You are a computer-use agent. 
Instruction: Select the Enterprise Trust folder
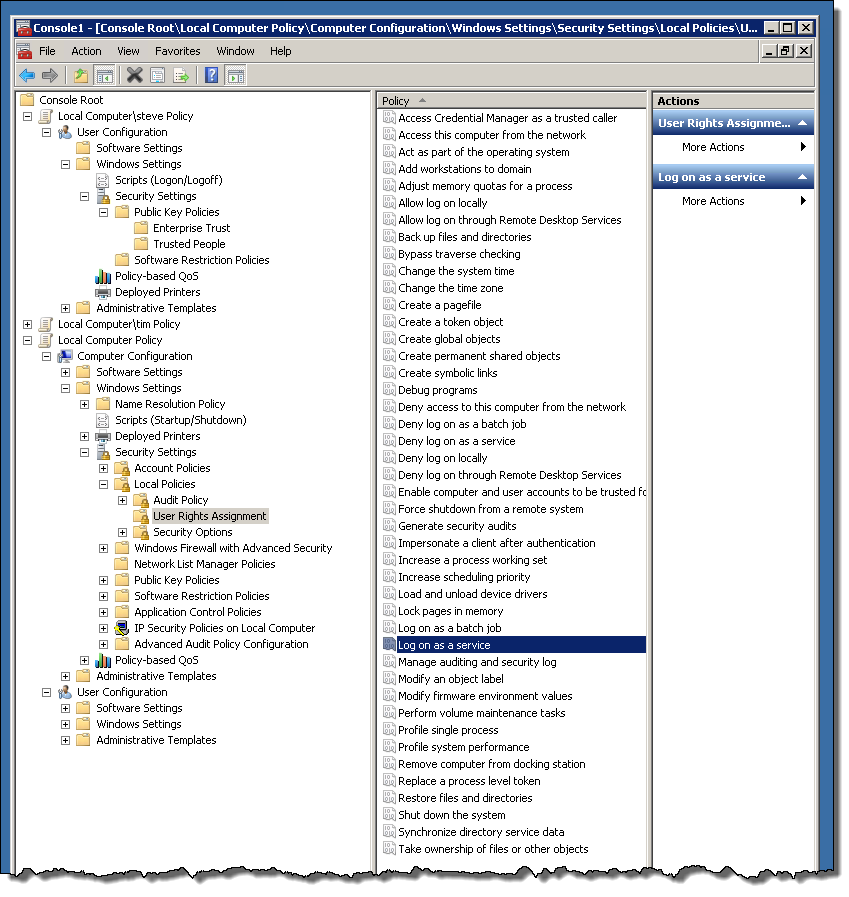coord(192,228)
